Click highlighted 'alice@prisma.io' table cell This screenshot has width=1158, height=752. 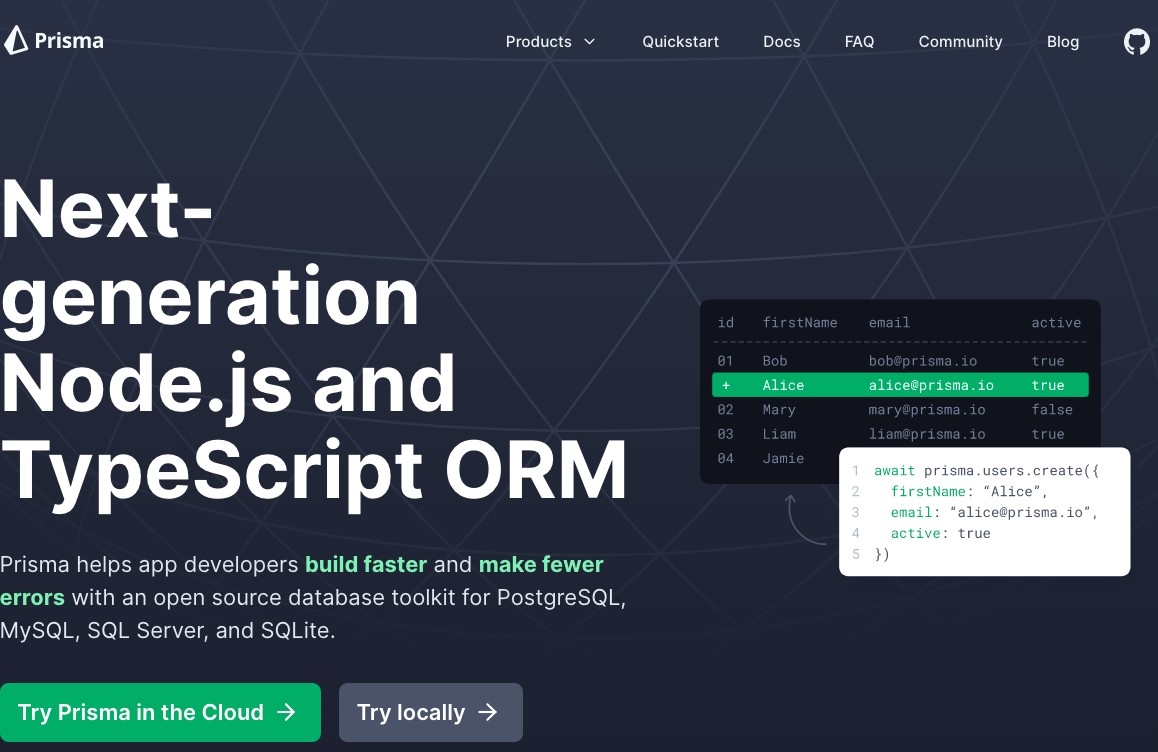931,386
